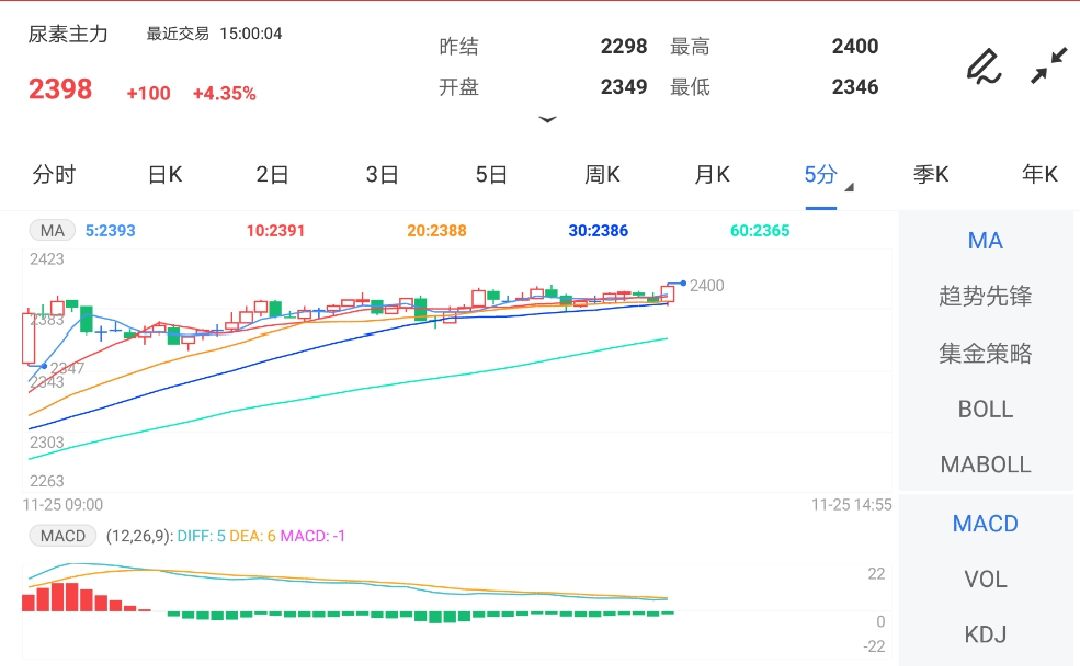Click the MACD parameters DIFF: 5 text
The height and width of the screenshot is (666, 1080).
tap(201, 536)
